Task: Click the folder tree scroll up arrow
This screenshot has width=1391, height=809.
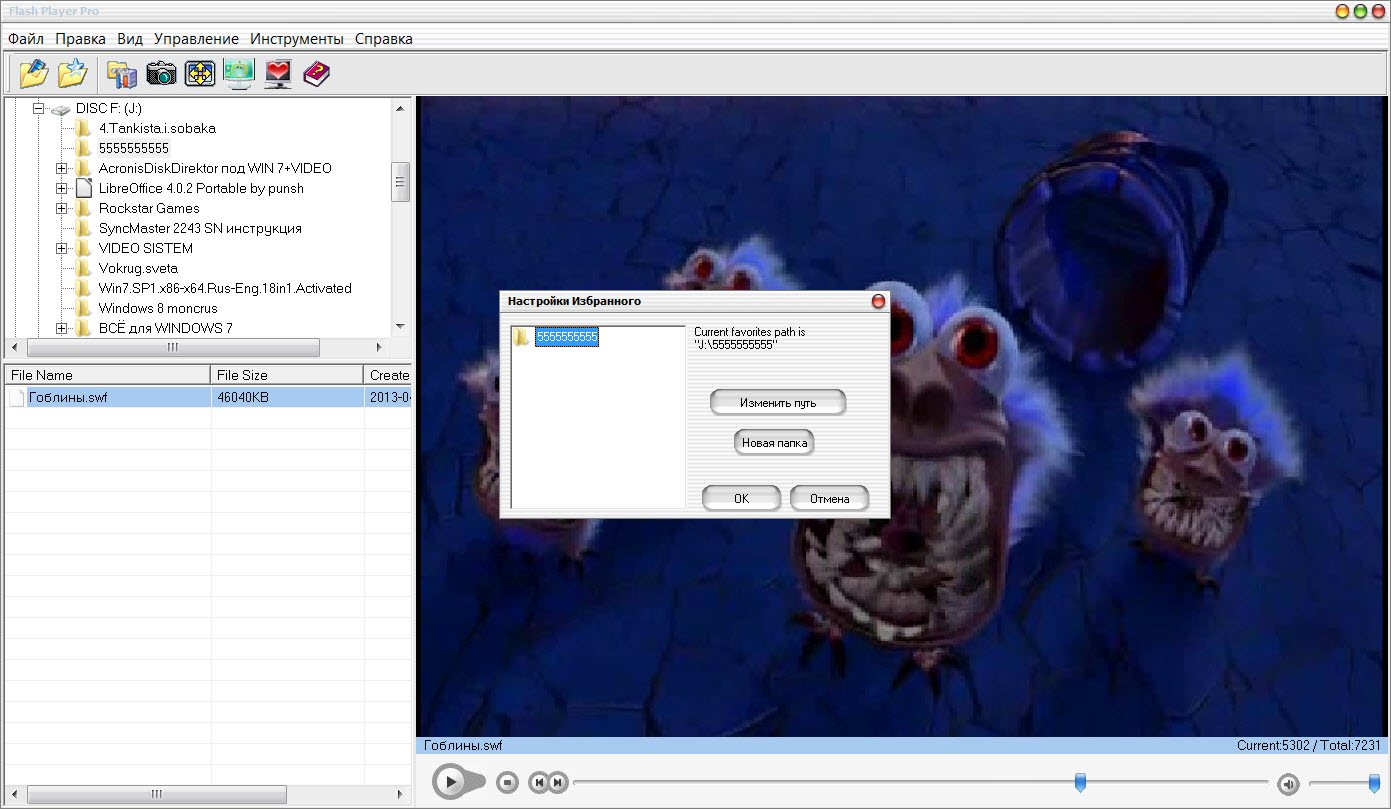Action: pyautogui.click(x=401, y=108)
